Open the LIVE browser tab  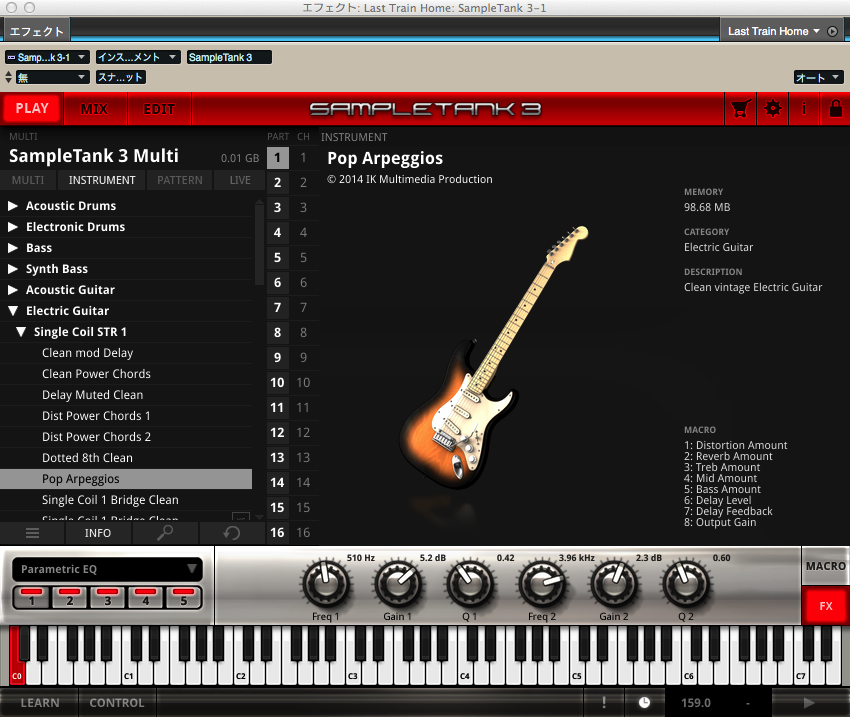click(240, 180)
